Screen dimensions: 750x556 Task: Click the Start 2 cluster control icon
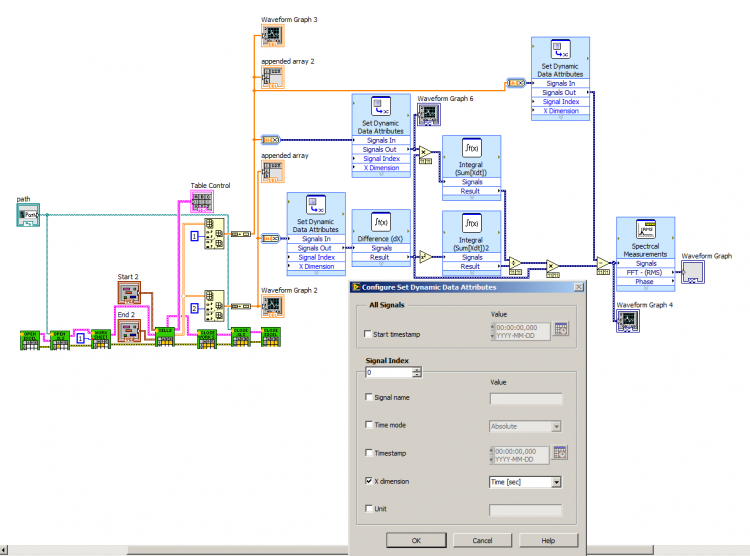pyautogui.click(x=129, y=293)
